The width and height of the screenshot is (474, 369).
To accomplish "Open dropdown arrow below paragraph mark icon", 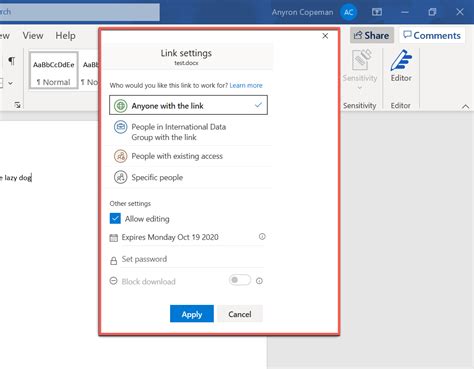I will (11, 83).
